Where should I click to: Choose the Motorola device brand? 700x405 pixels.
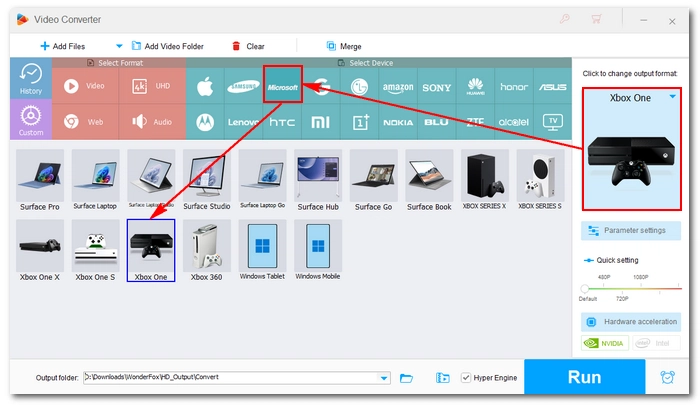pyautogui.click(x=205, y=122)
